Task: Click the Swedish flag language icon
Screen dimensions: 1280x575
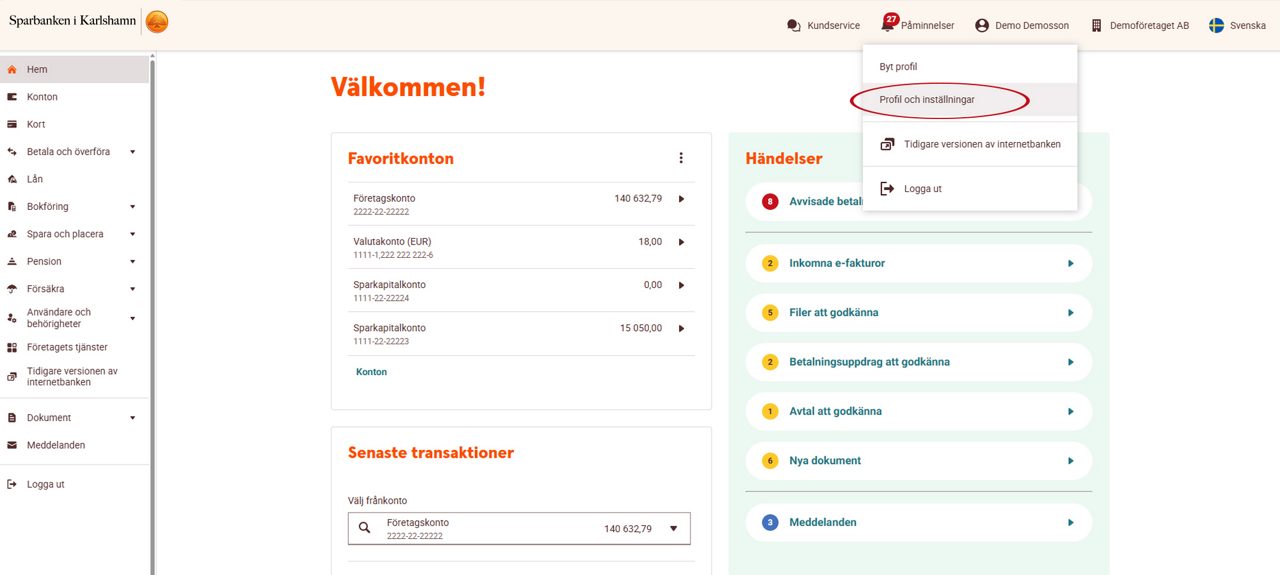Action: pyautogui.click(x=1216, y=26)
